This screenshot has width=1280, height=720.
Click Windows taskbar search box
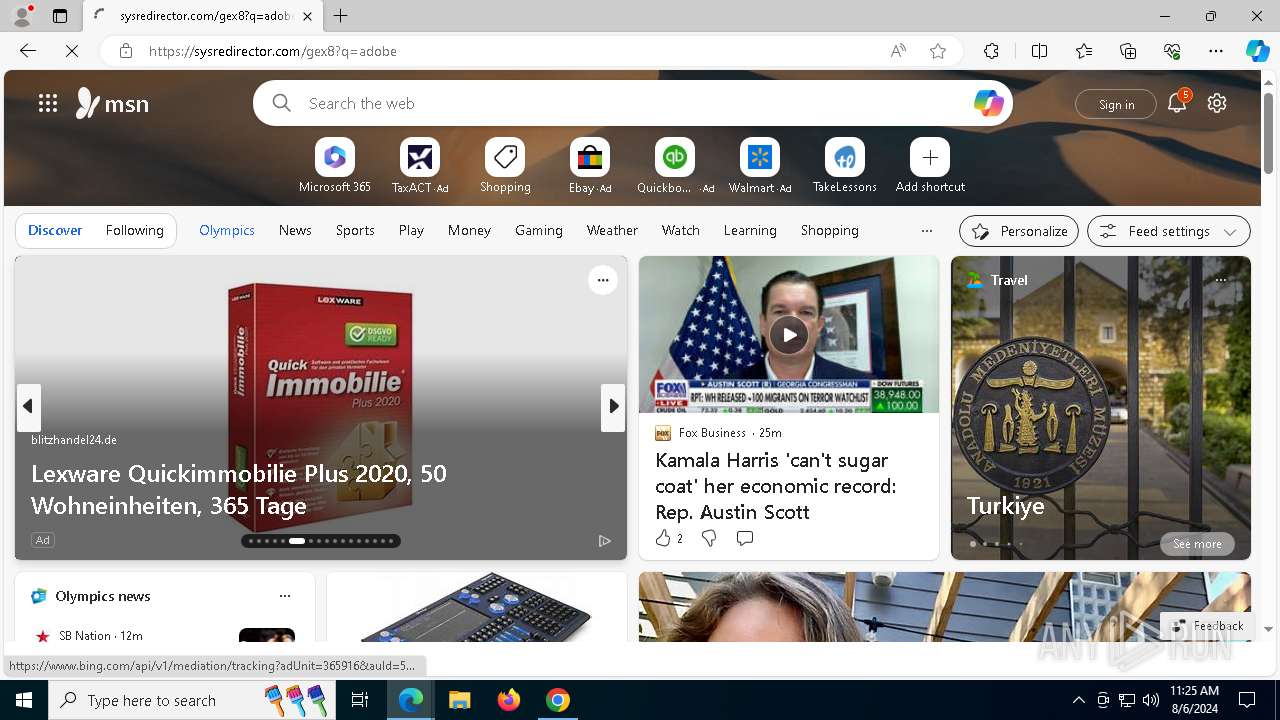click(190, 700)
